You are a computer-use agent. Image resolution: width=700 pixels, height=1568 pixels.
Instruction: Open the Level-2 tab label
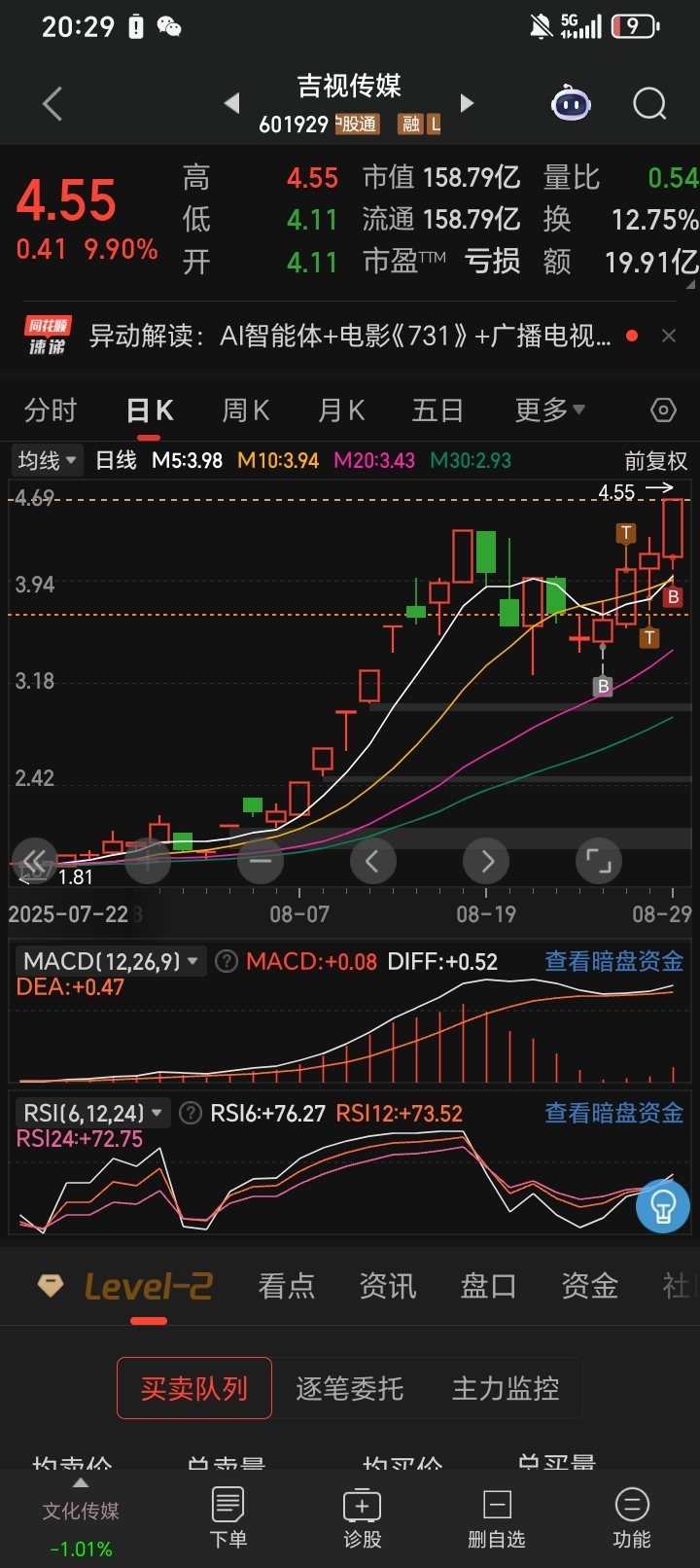148,1286
